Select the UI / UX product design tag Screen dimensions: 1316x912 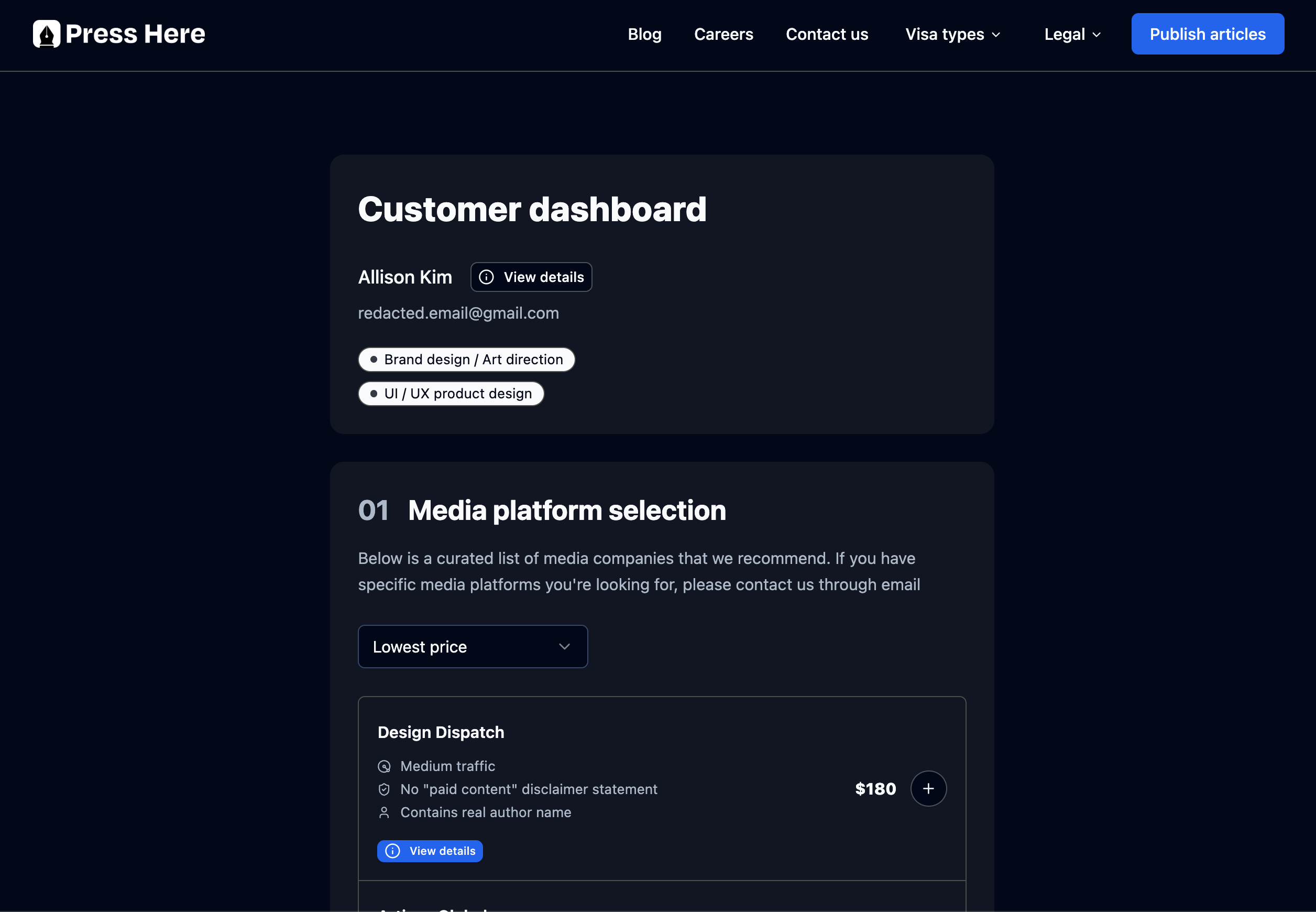tap(451, 394)
